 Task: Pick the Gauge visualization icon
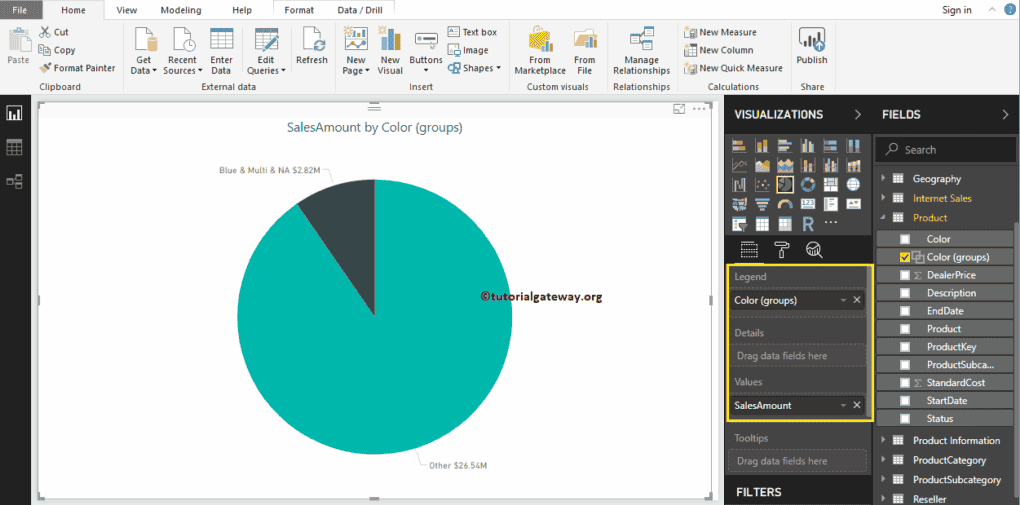click(x=785, y=204)
